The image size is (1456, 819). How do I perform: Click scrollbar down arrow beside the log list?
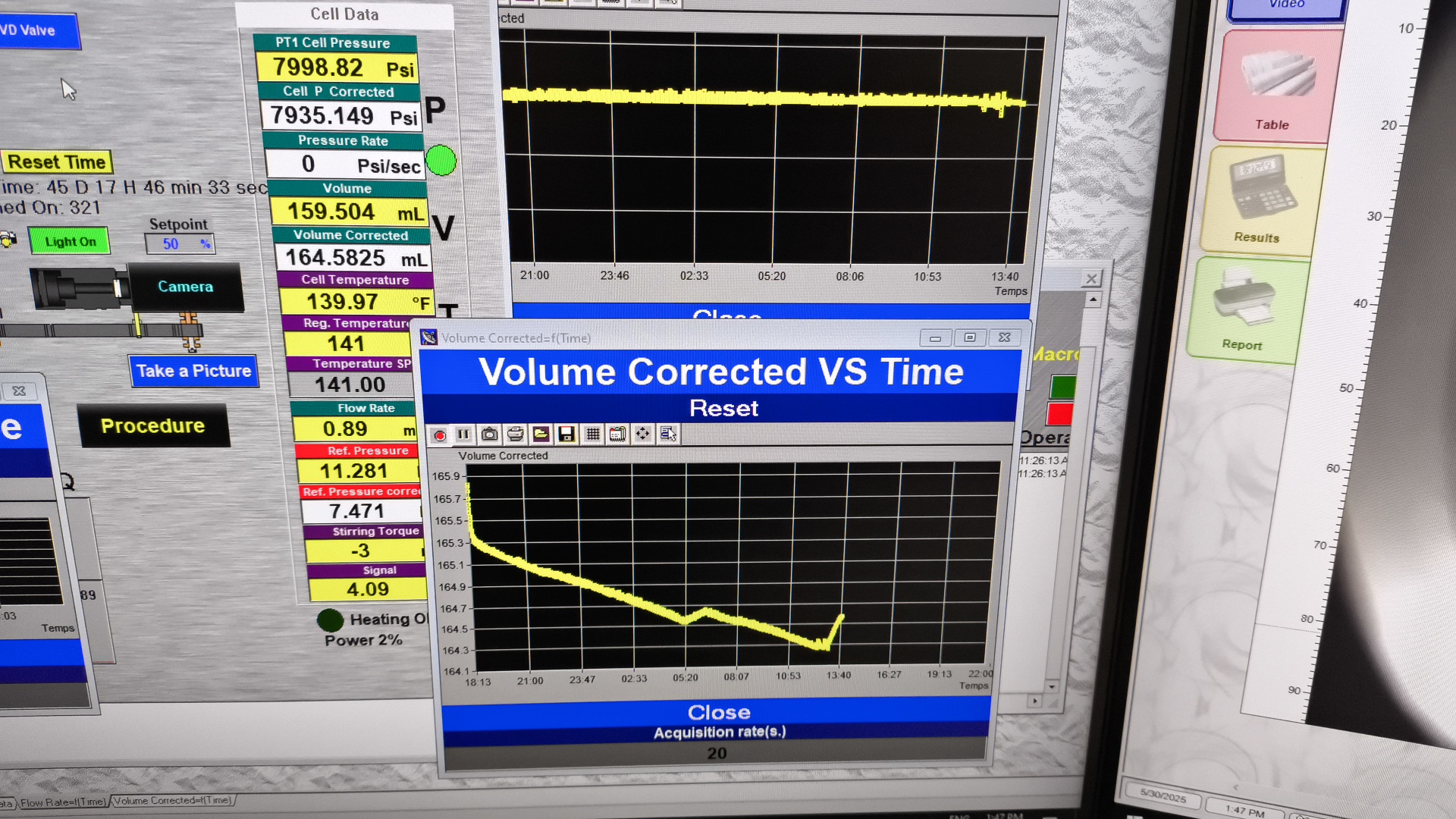1051,686
